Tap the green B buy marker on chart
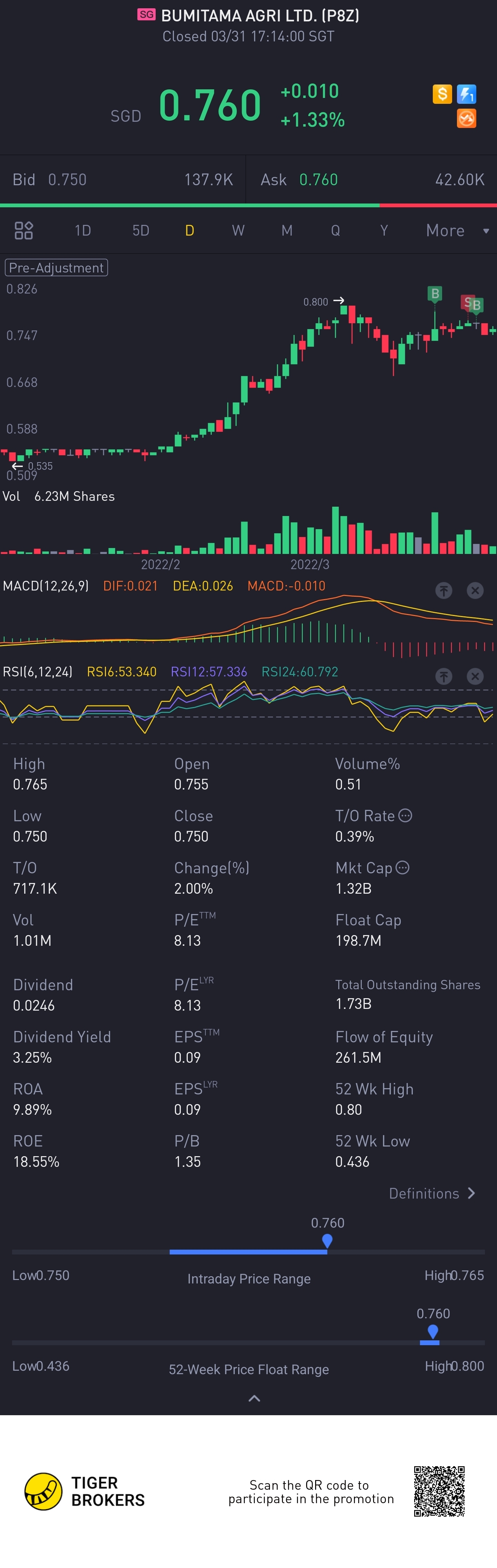The height and width of the screenshot is (1568, 497). 435,294
